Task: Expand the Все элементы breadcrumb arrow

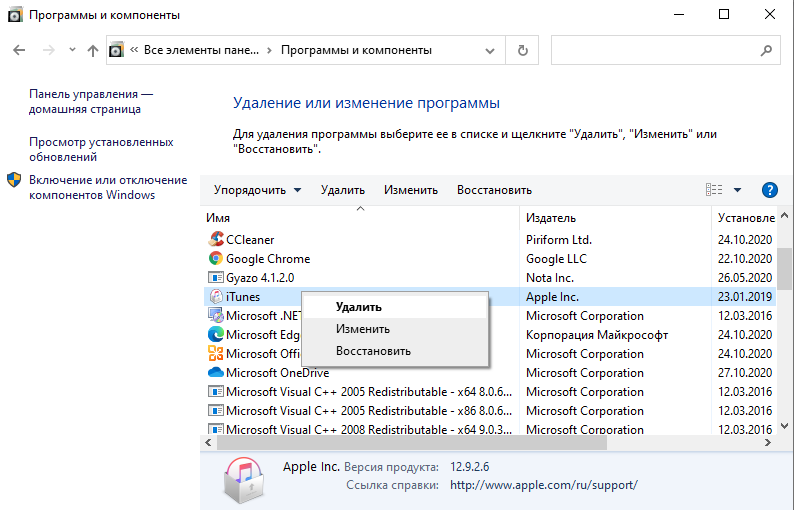Action: coord(269,50)
